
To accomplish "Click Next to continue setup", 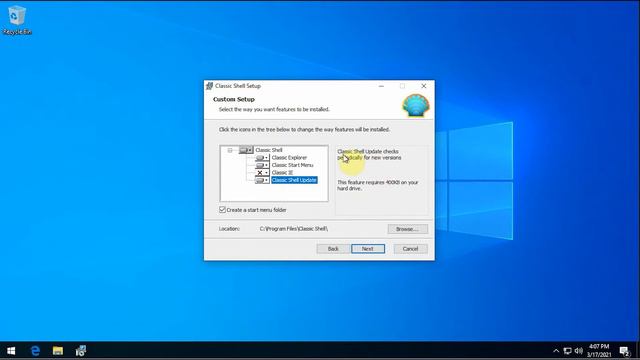I will (368, 249).
